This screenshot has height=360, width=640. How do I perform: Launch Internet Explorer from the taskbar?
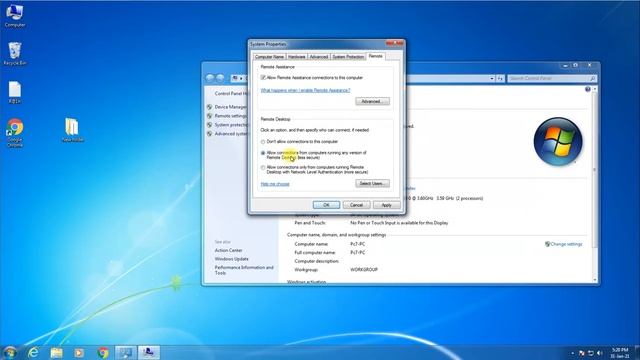pos(33,353)
